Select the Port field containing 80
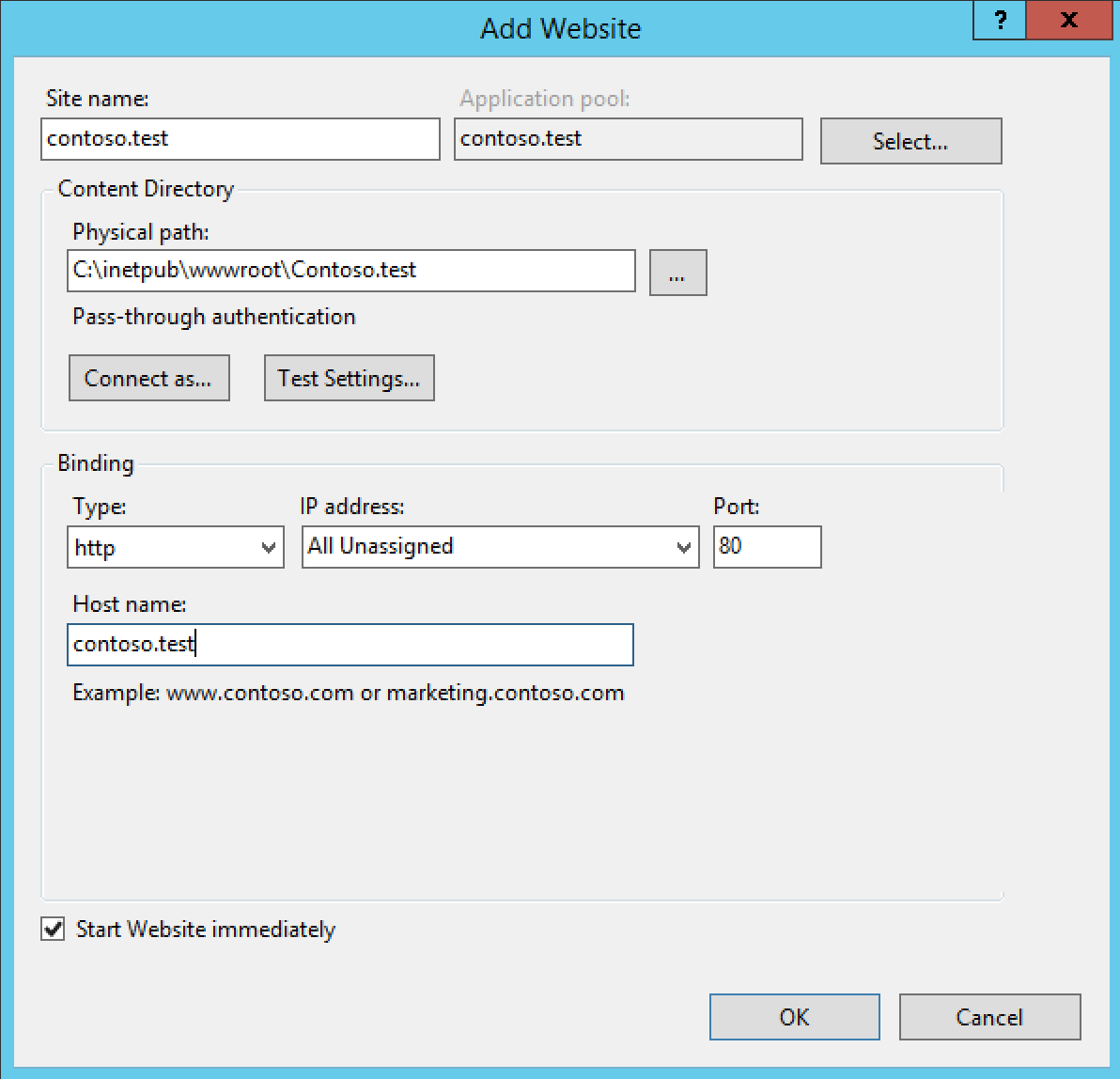This screenshot has width=1120, height=1079. tap(767, 547)
